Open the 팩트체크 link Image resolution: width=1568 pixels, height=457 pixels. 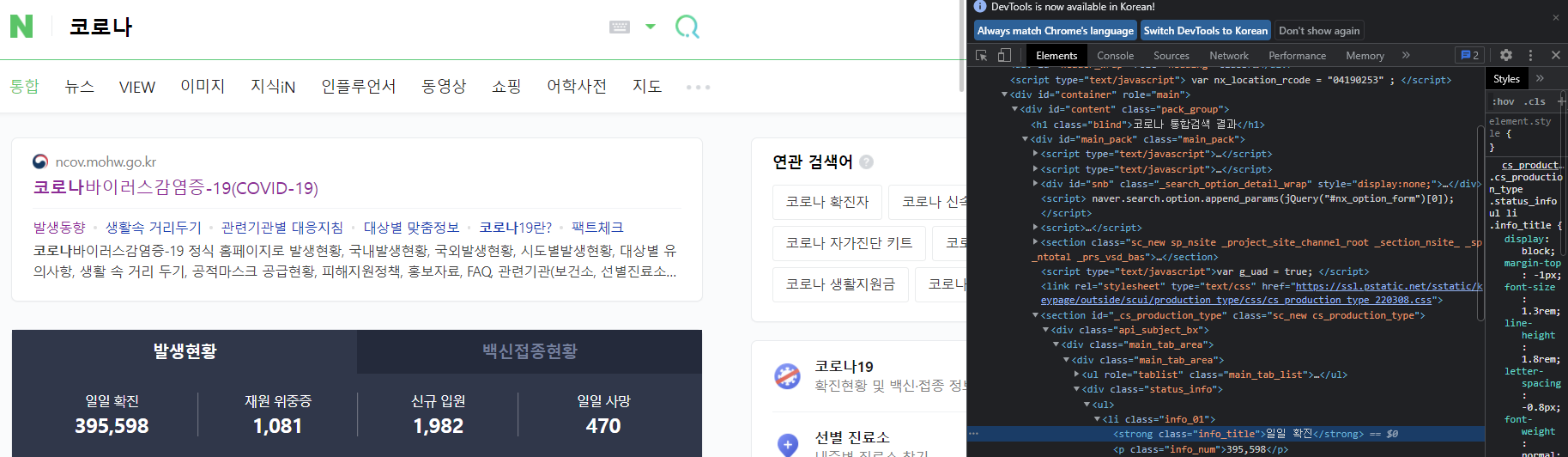click(x=597, y=227)
